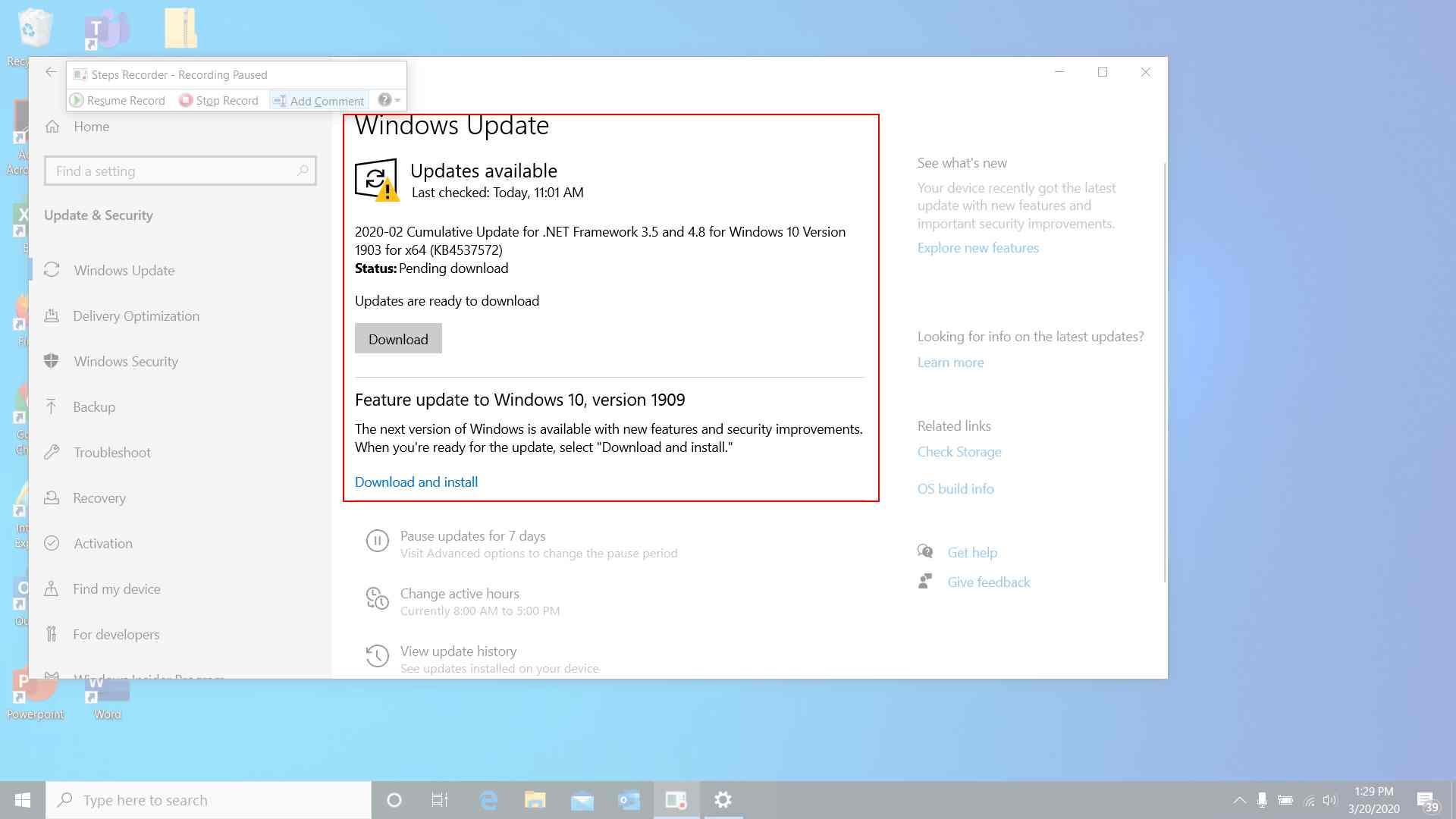Open the Windows Start menu
The height and width of the screenshot is (819, 1456).
click(x=23, y=800)
